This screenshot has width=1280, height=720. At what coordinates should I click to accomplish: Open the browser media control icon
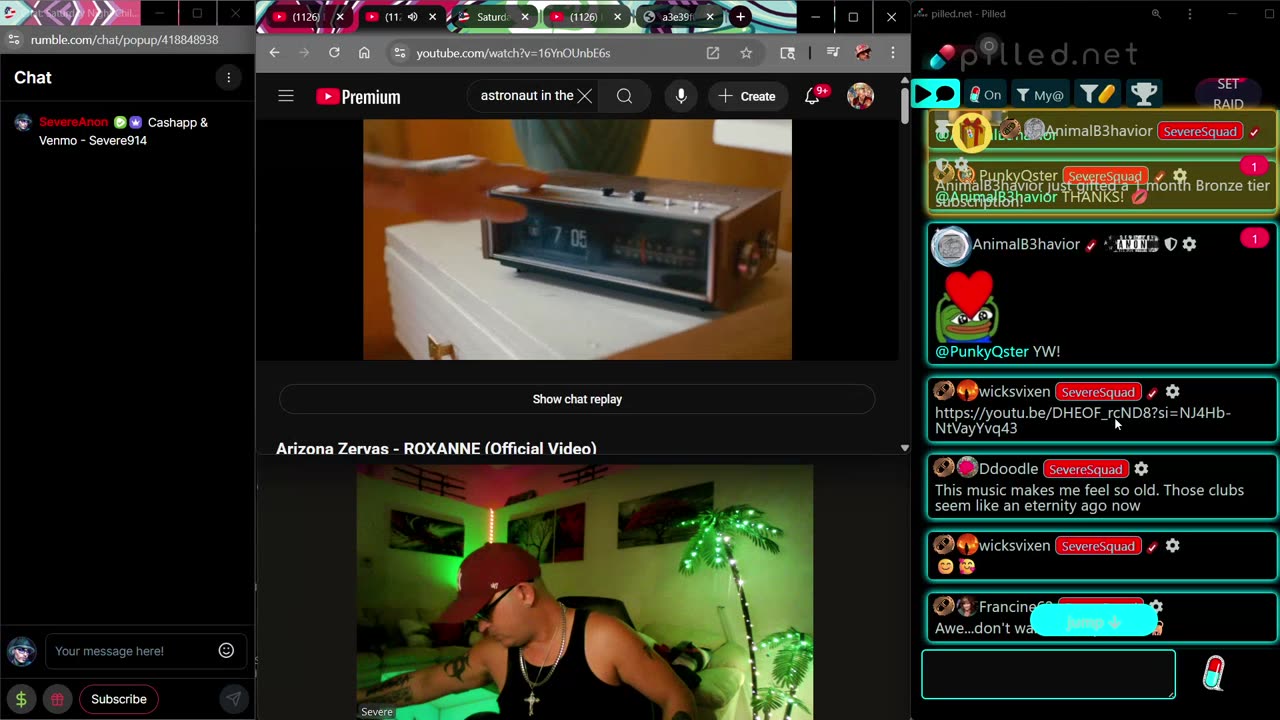click(832, 53)
